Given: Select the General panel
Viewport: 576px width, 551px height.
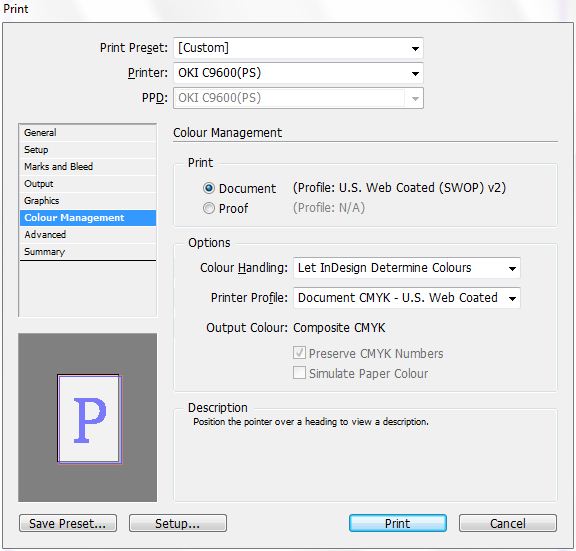Looking at the screenshot, I should pyautogui.click(x=88, y=133).
